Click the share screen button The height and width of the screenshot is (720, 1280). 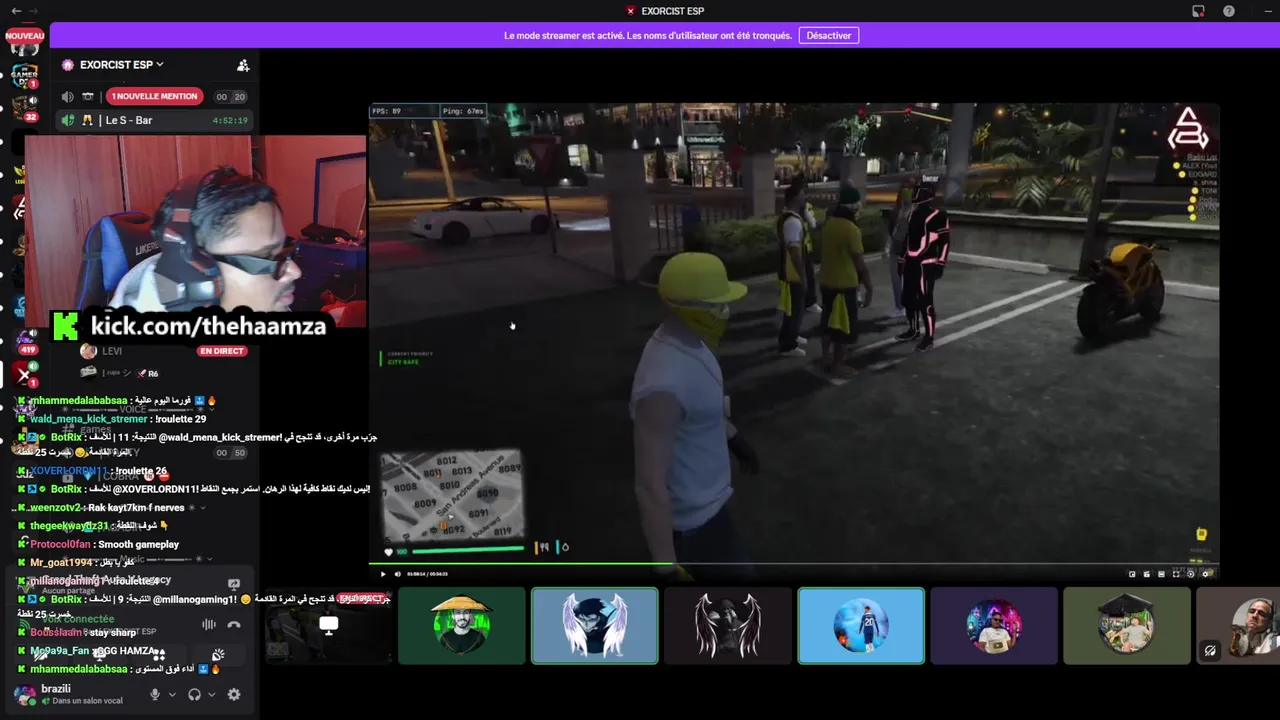(x=98, y=655)
